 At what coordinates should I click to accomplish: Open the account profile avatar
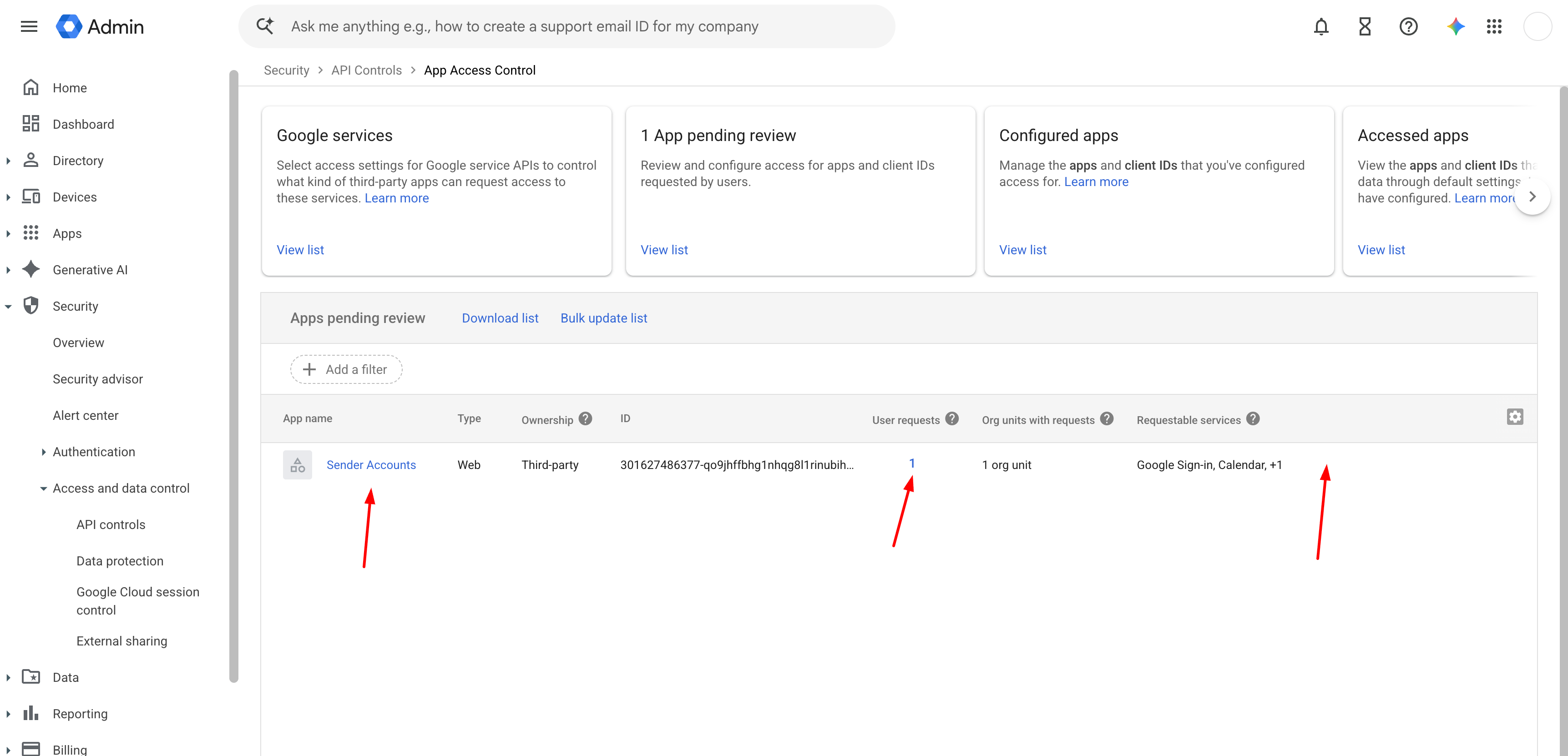click(x=1538, y=26)
